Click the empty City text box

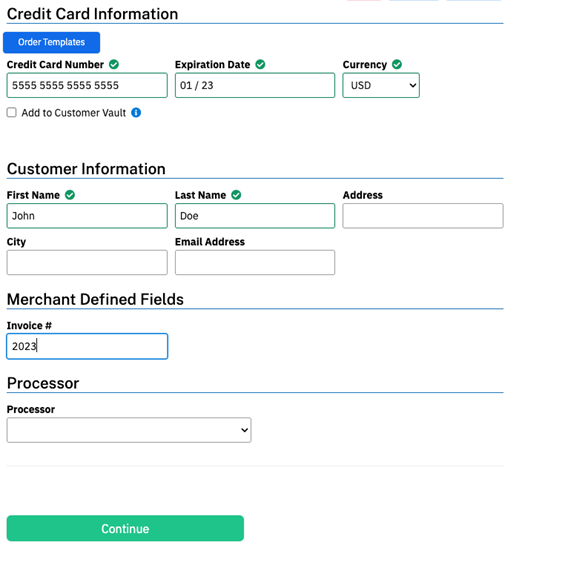click(87, 262)
